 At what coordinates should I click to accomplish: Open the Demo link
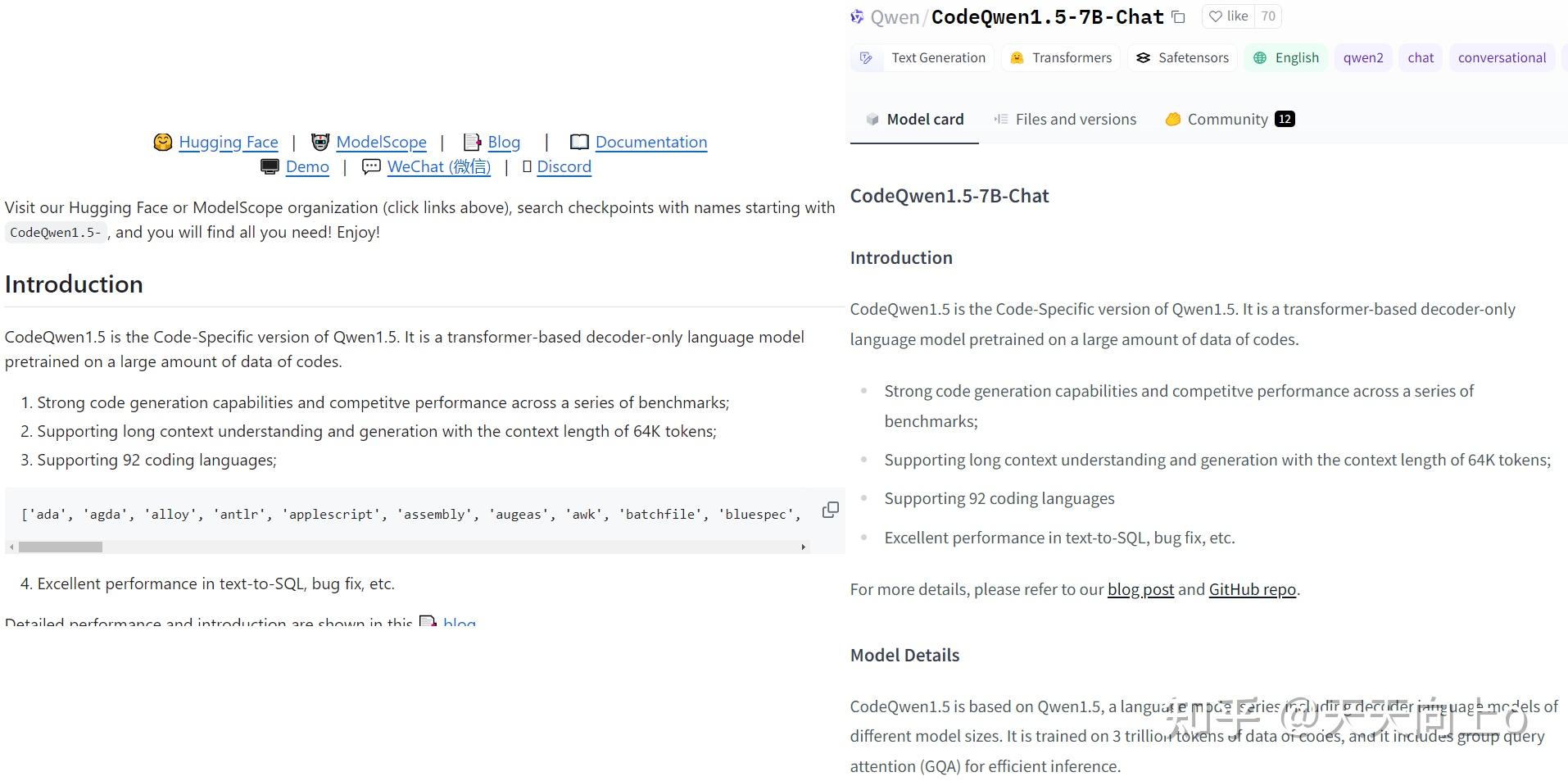pyautogui.click(x=307, y=166)
